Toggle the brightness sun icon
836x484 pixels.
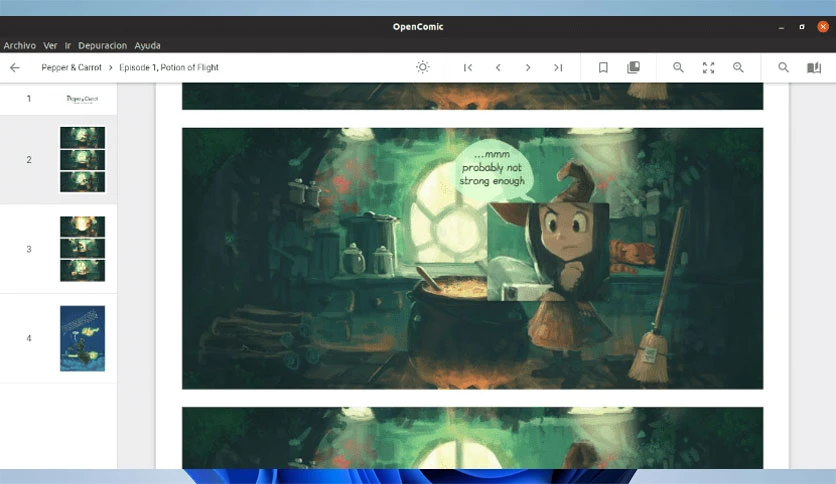click(x=422, y=67)
